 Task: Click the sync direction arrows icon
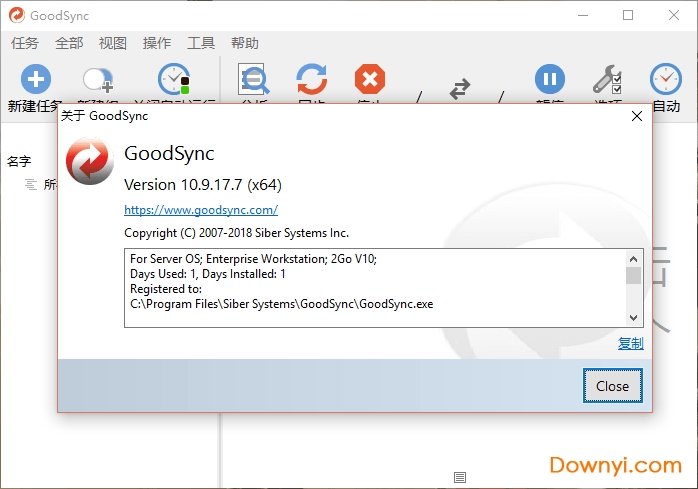pos(460,89)
